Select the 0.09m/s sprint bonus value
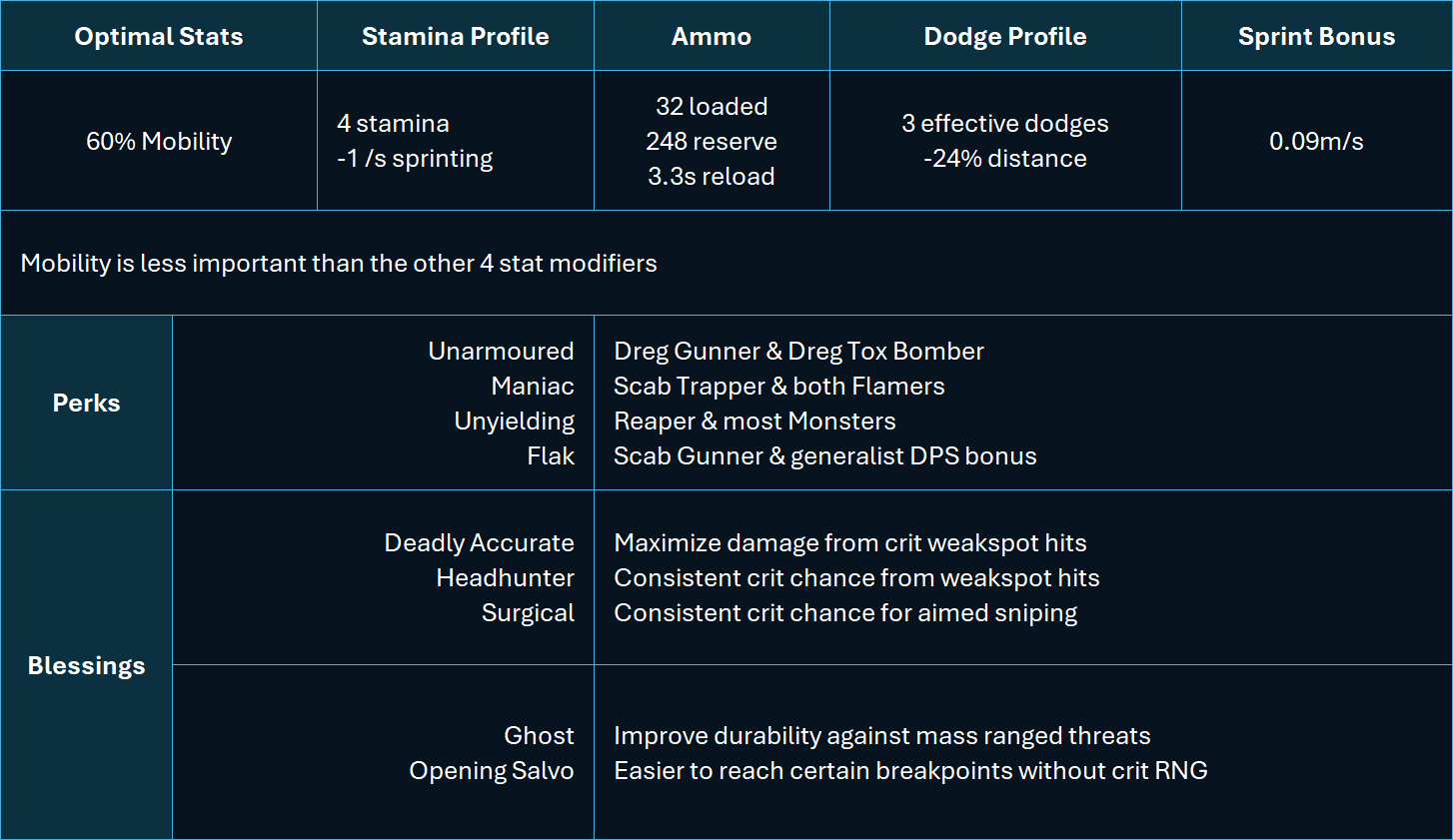This screenshot has width=1453, height=840. [1316, 141]
